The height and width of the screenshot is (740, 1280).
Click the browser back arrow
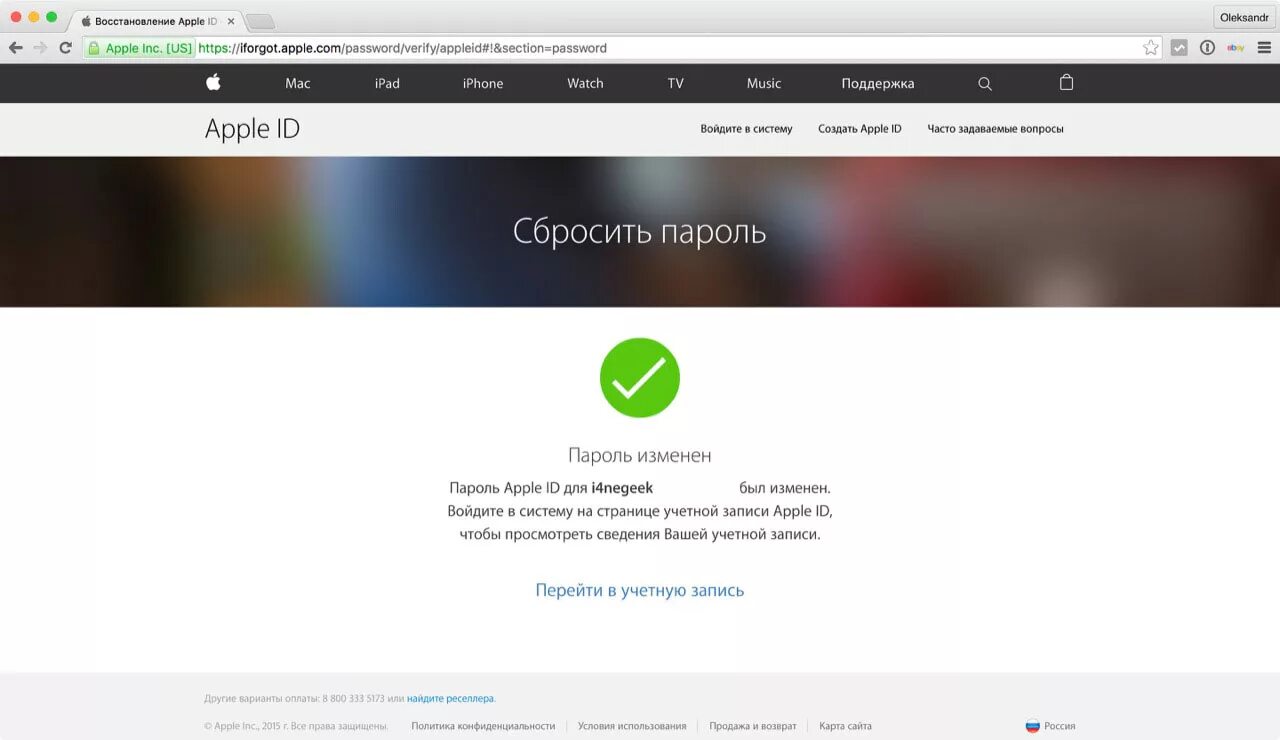pyautogui.click(x=15, y=48)
